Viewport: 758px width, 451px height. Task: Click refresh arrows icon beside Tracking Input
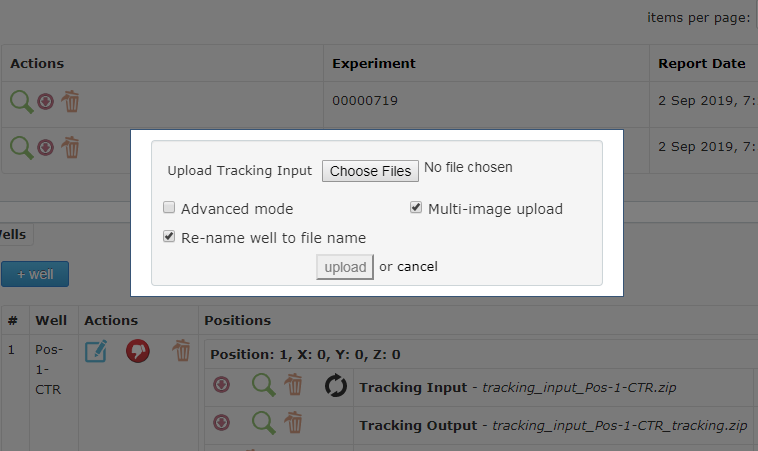click(x=335, y=386)
